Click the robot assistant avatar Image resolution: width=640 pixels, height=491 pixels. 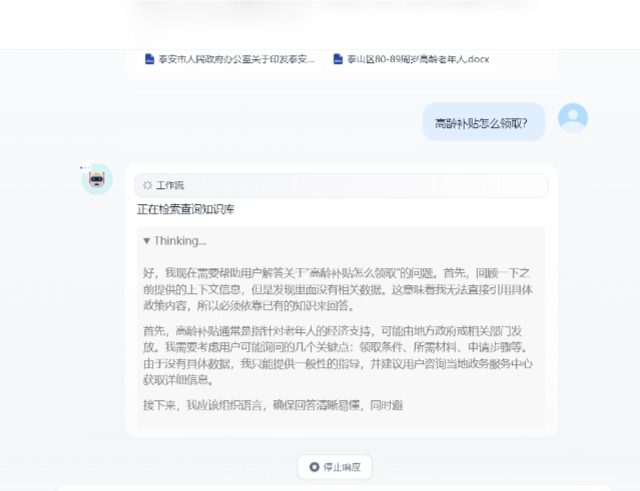click(97, 179)
